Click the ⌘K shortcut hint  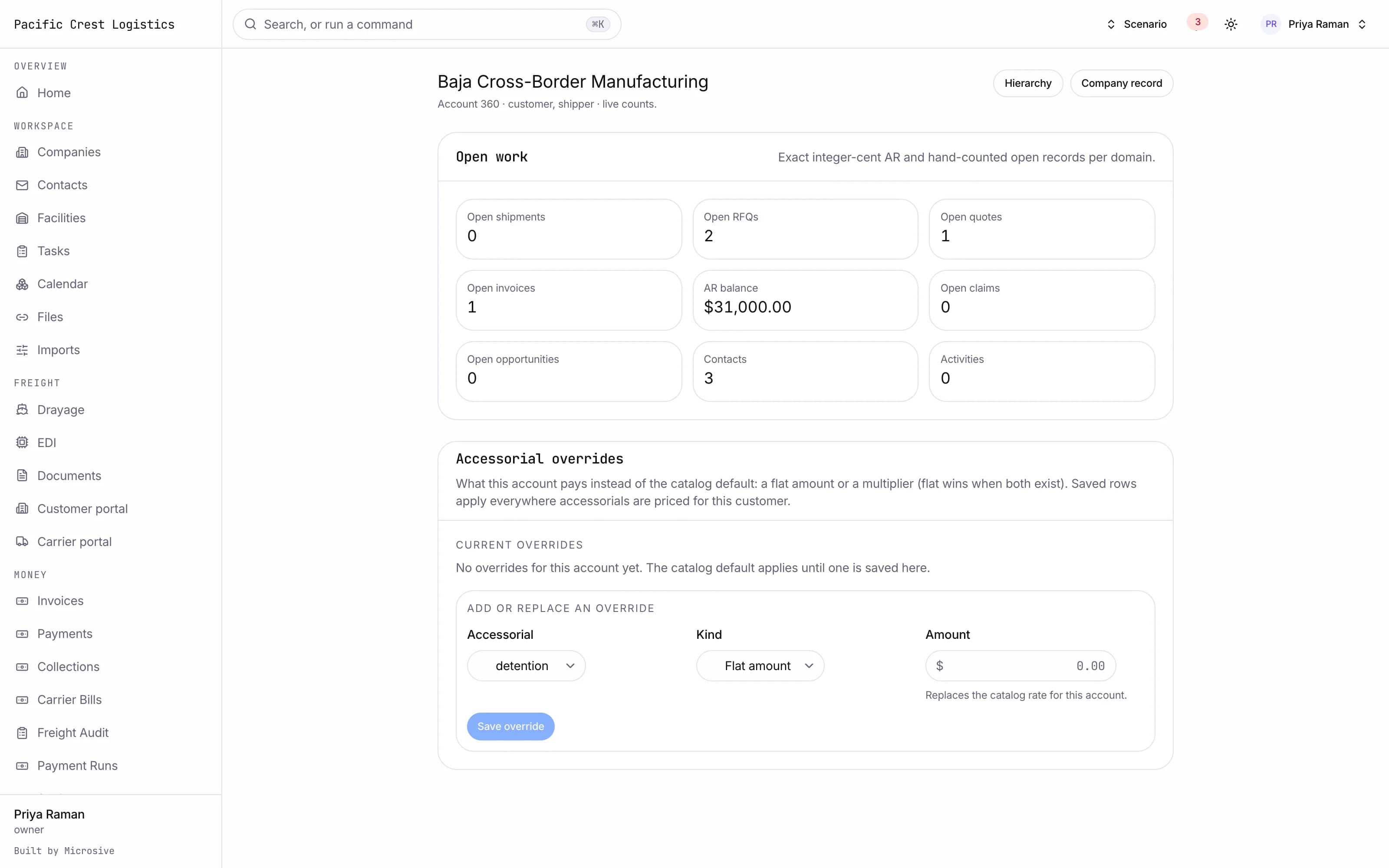598,24
